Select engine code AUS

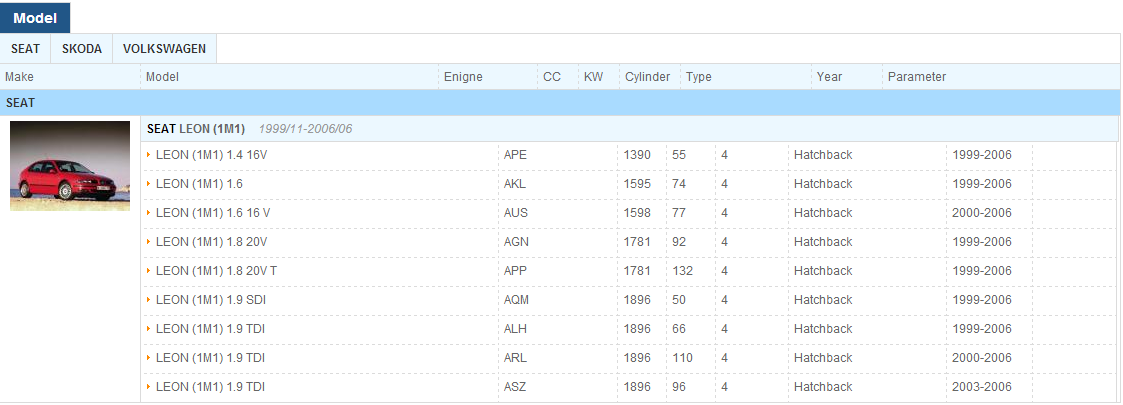tap(516, 213)
